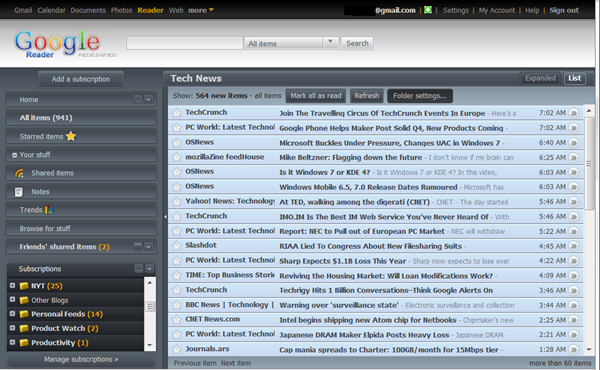Switch to List view
The width and height of the screenshot is (600, 370).
(574, 78)
